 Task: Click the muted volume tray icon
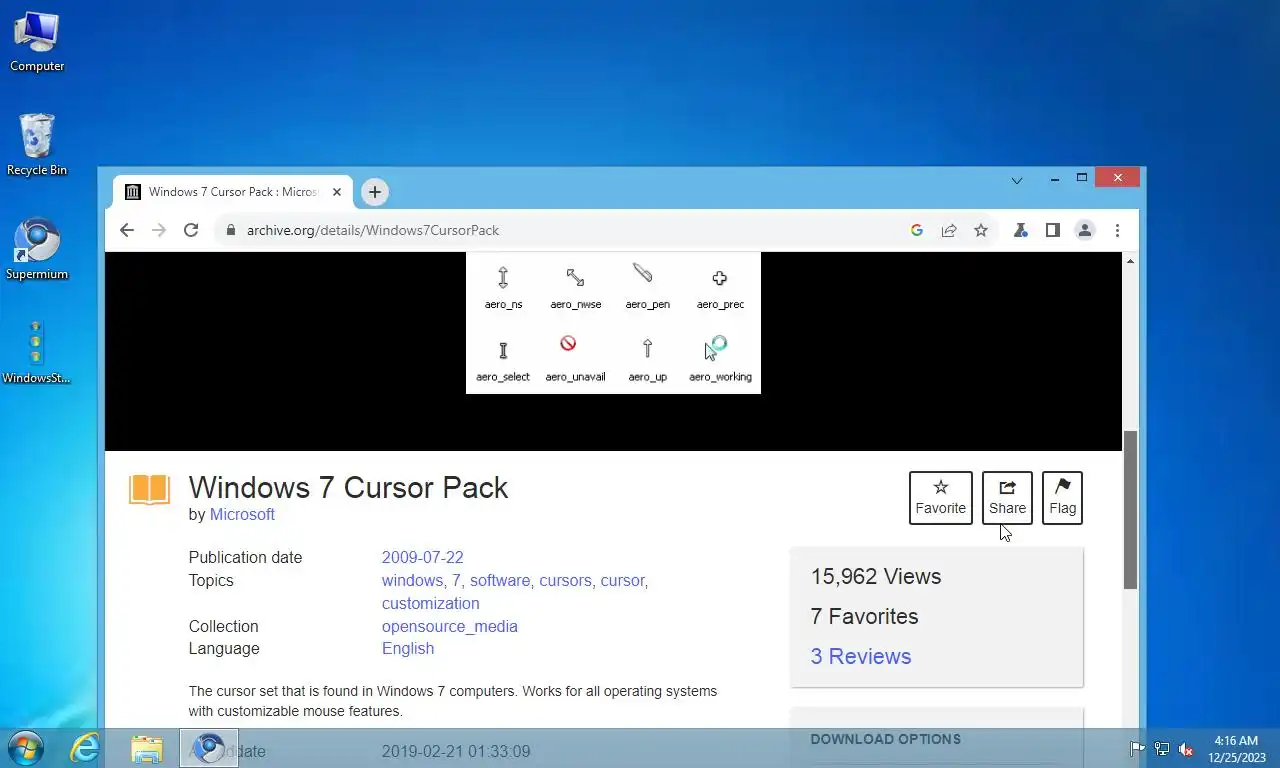(x=1186, y=748)
